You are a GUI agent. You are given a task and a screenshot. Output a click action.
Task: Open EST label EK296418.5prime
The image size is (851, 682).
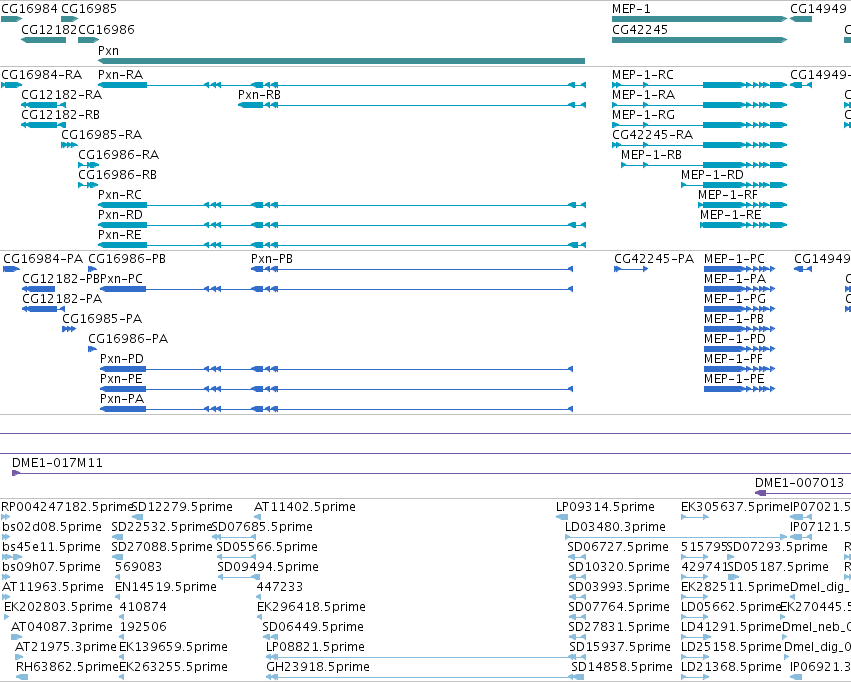click(312, 607)
